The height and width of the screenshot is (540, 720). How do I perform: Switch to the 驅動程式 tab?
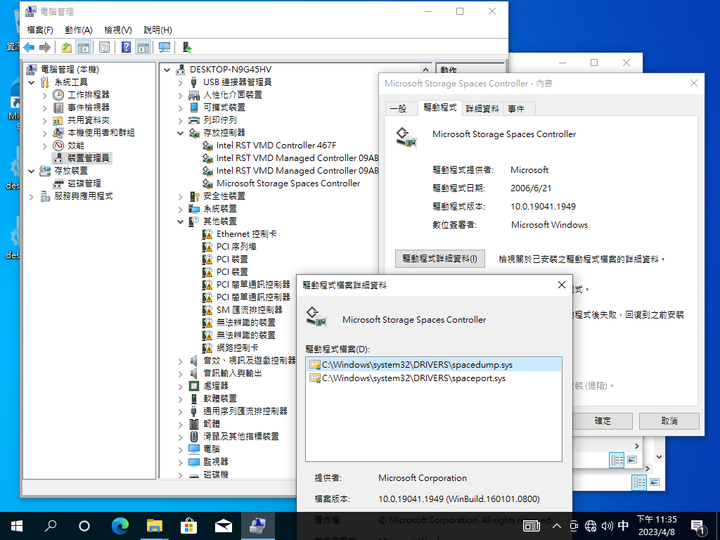[439, 107]
